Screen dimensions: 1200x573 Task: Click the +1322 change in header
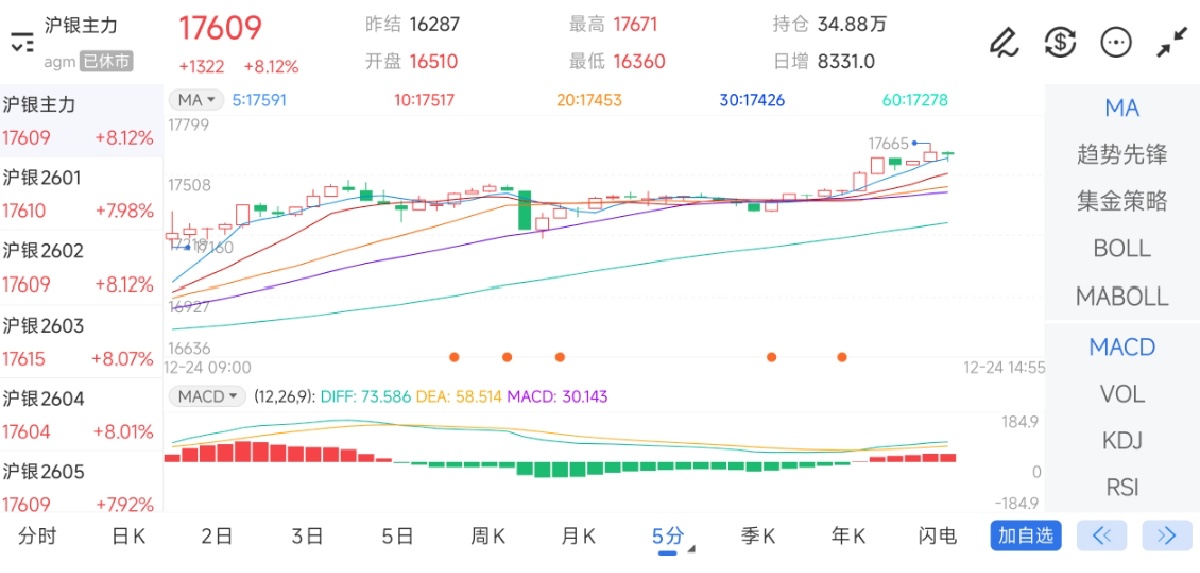tap(202, 67)
